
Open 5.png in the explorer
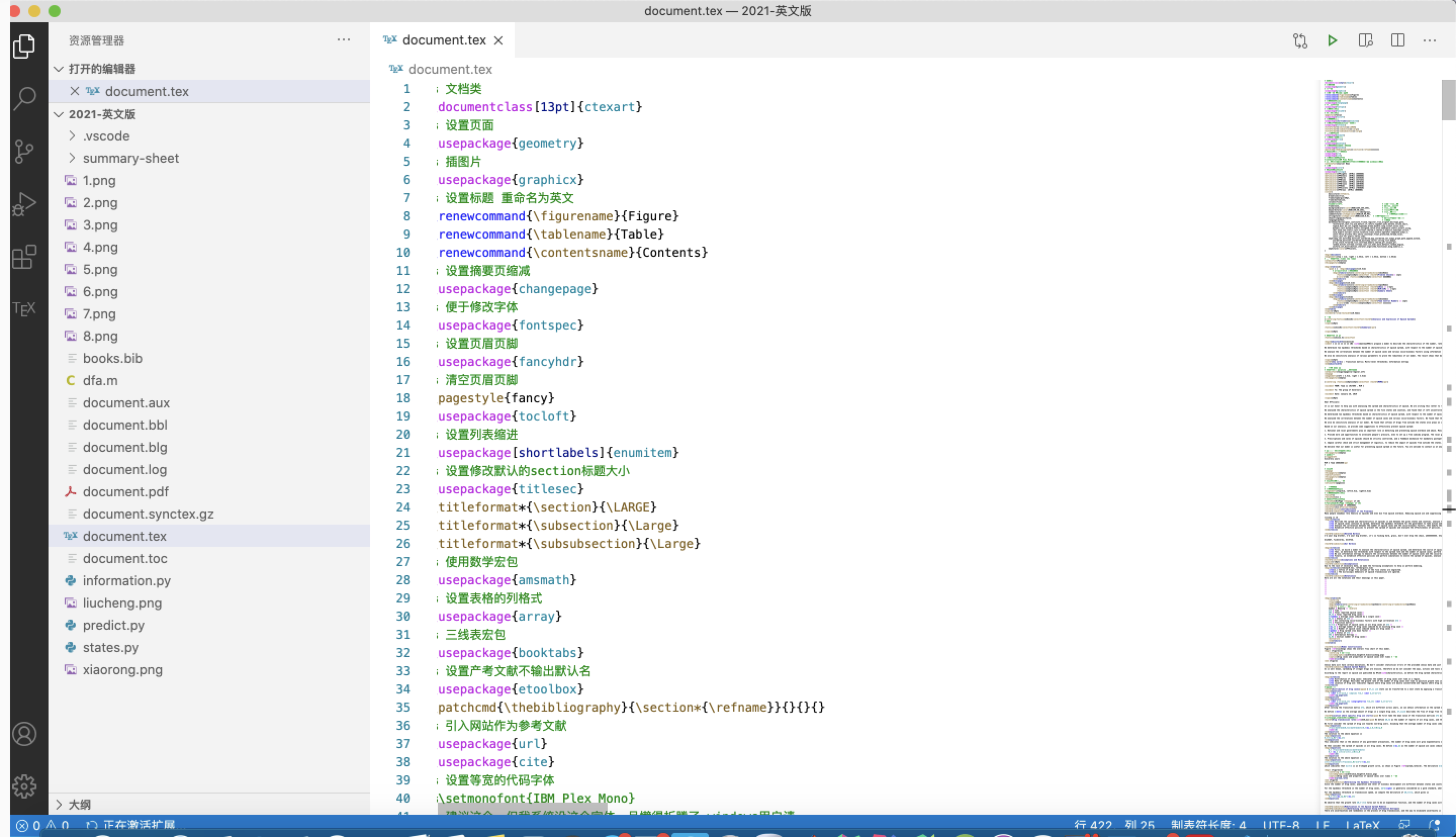[209, 269]
